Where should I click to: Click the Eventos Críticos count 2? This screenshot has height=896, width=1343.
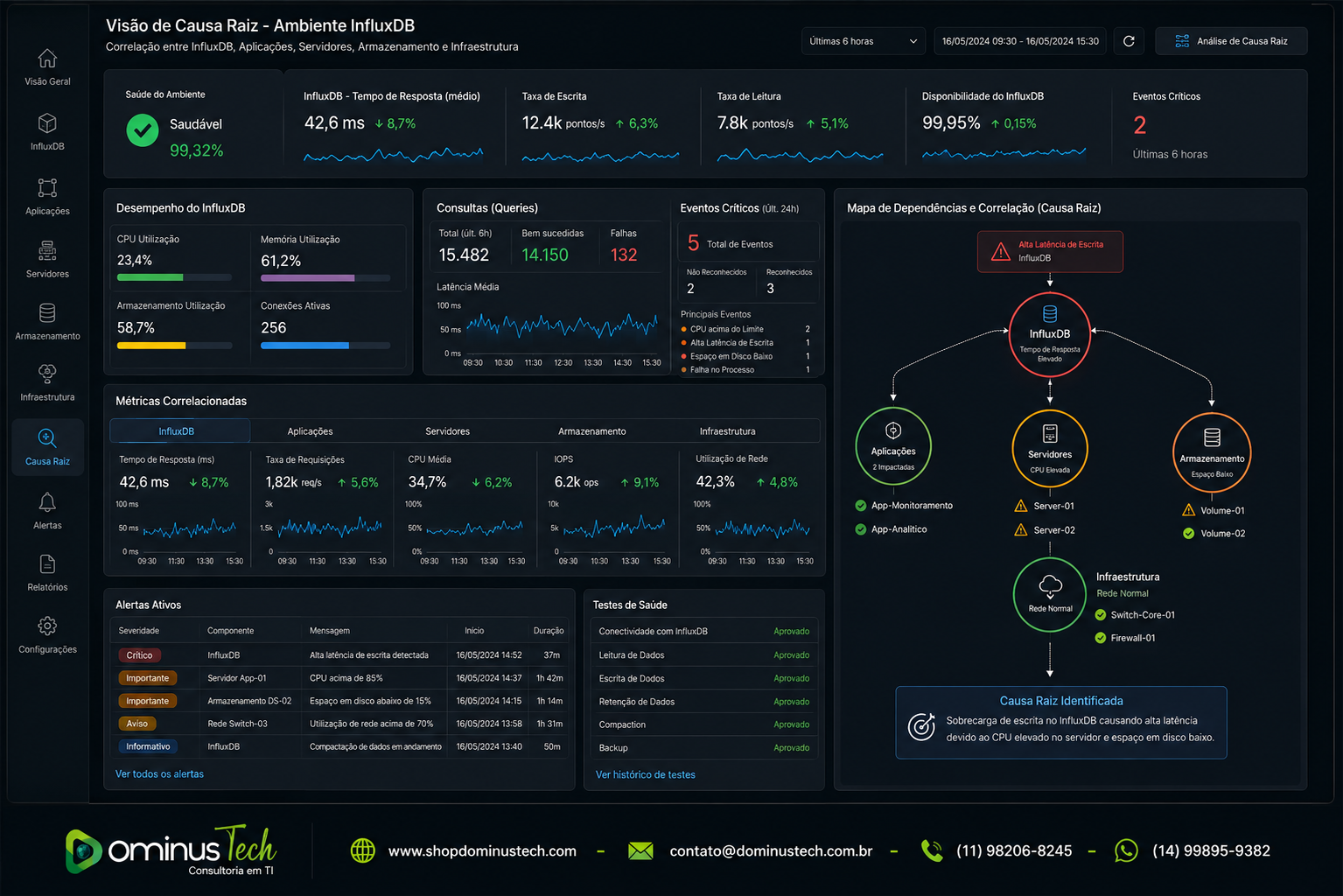pos(1139,125)
